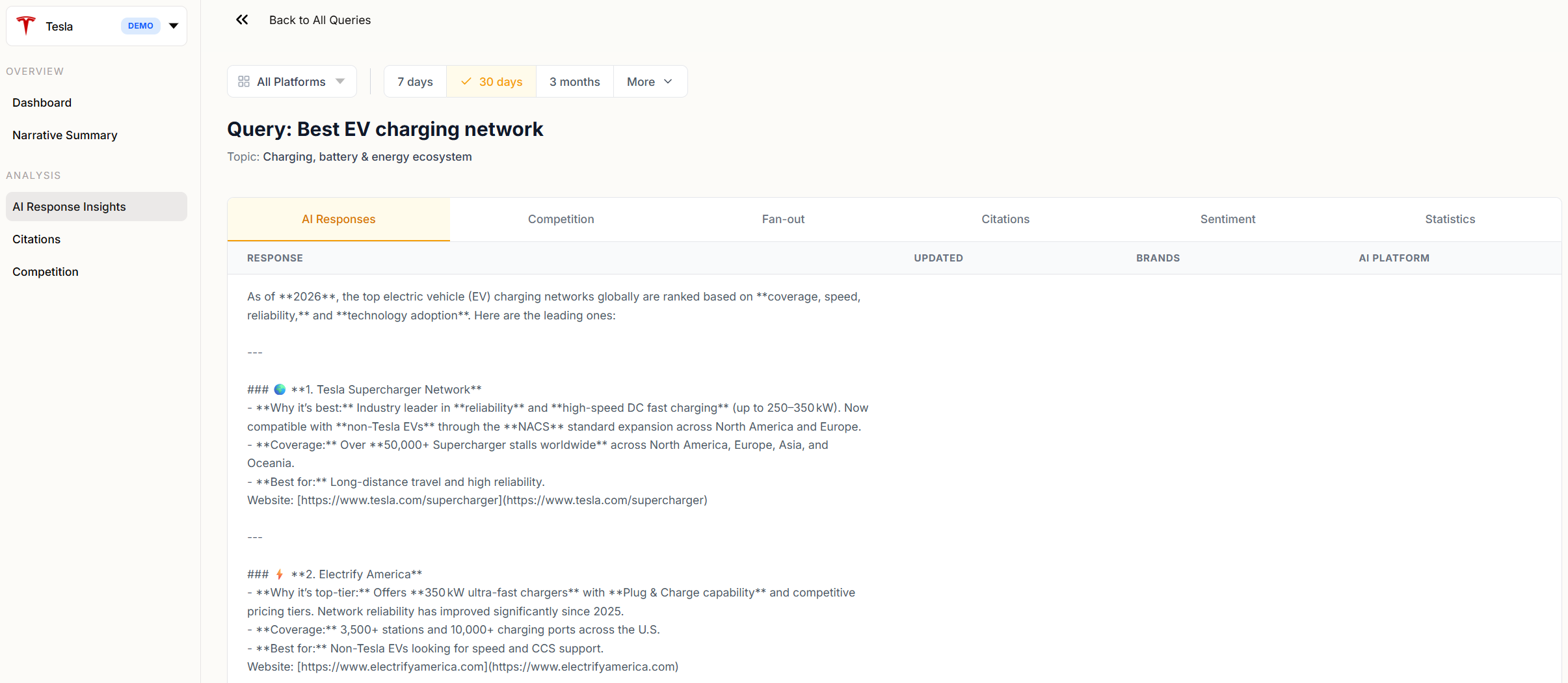The image size is (1568, 683).
Task: Click the double-chevron back arrow icon
Action: pos(242,20)
